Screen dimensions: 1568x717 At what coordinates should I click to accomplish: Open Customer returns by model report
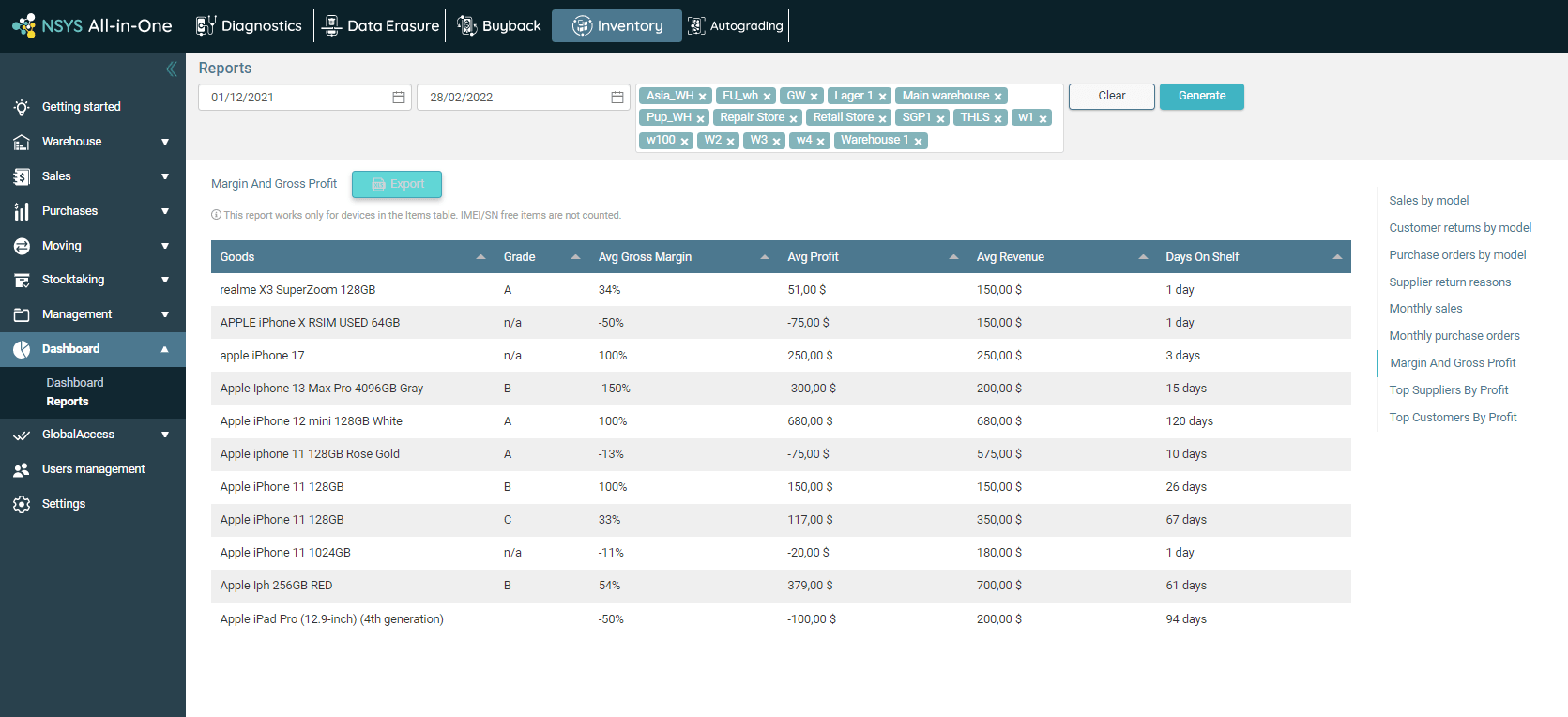[1460, 228]
